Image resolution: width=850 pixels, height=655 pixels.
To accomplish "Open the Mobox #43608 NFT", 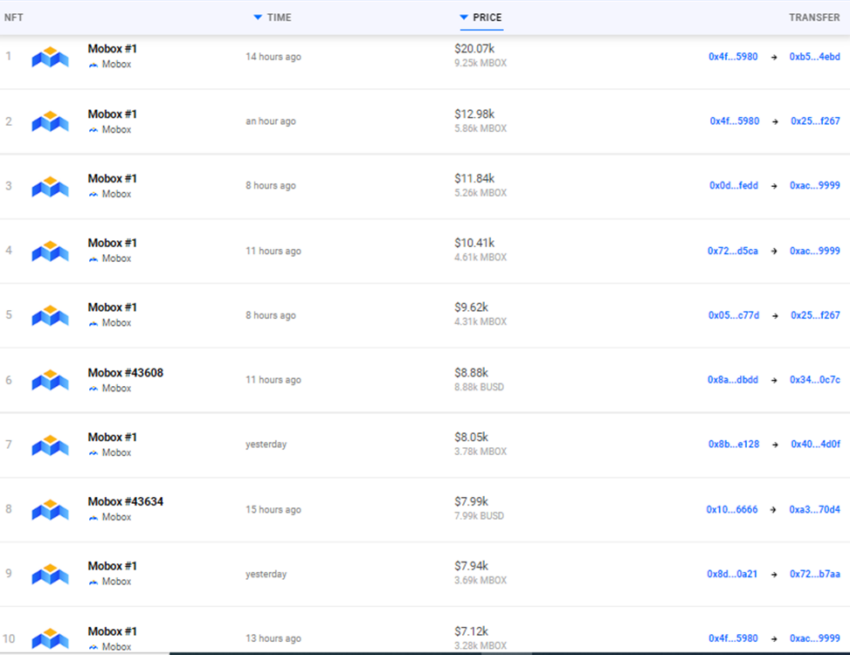I will pos(125,373).
